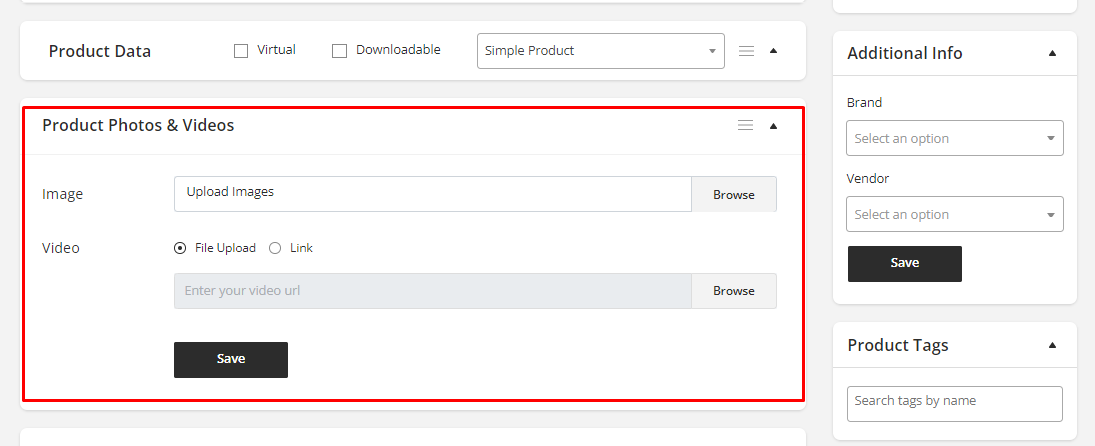Click the Search tags by name box

954,403
